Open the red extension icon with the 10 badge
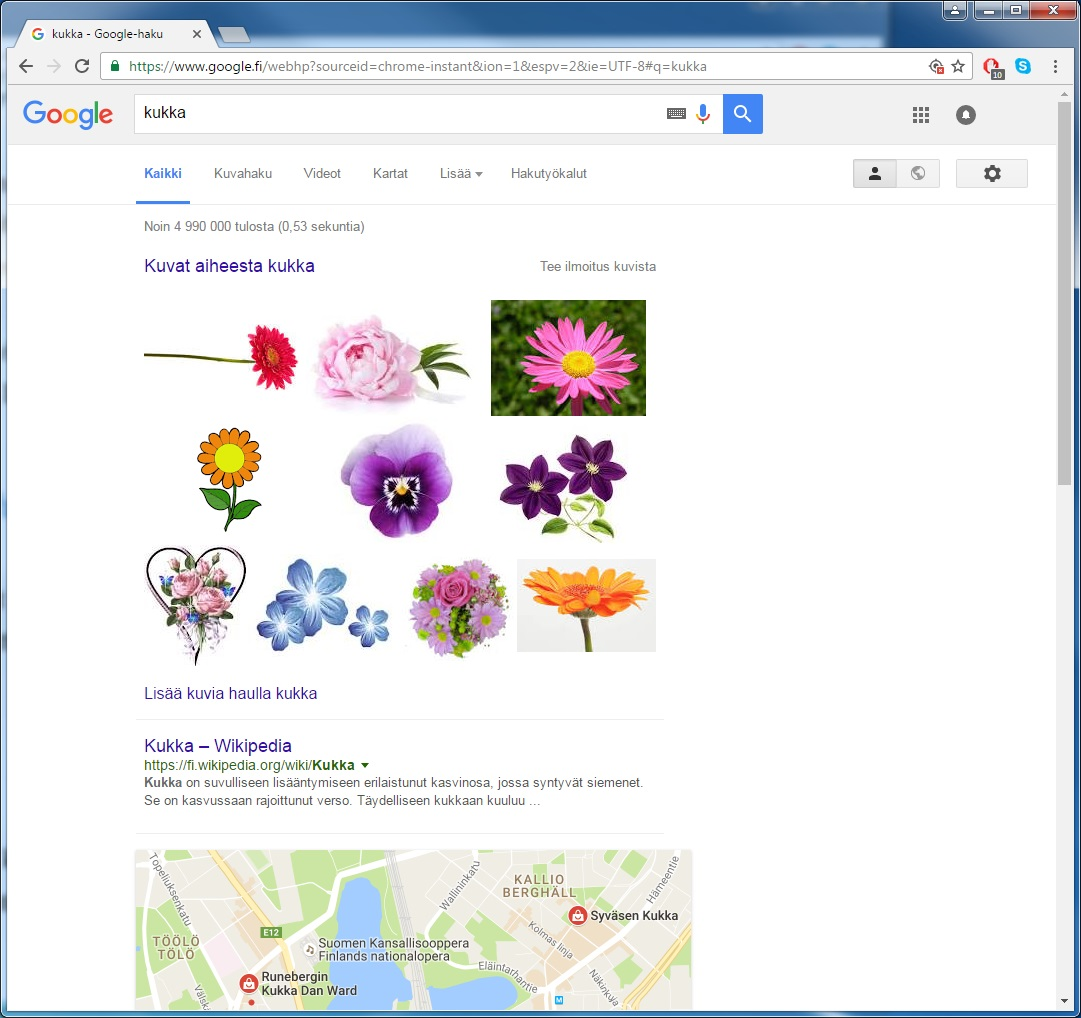 [992, 67]
